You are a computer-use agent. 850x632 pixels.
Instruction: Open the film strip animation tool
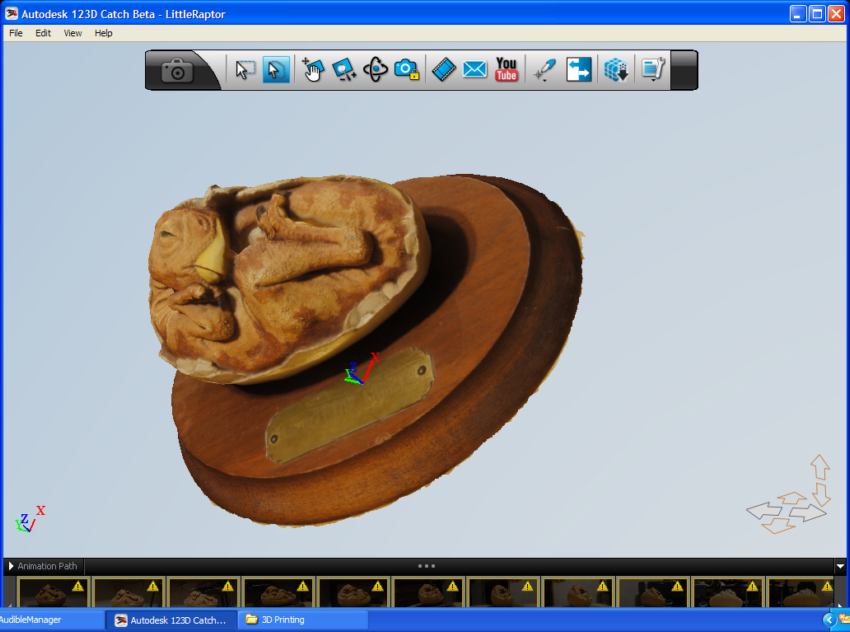tap(443, 70)
